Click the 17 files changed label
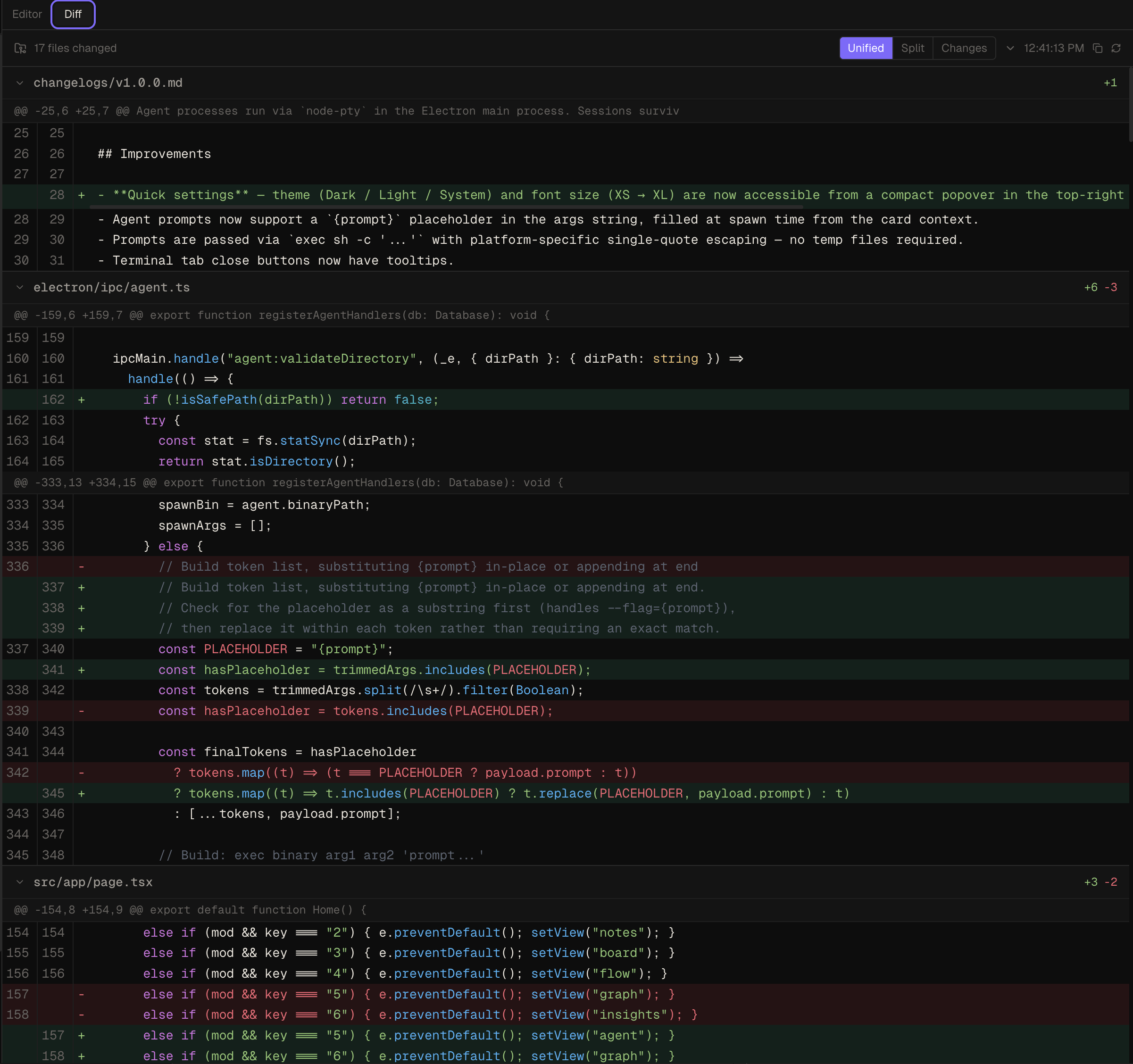Screen dimensions: 1133x1064 tap(75, 49)
